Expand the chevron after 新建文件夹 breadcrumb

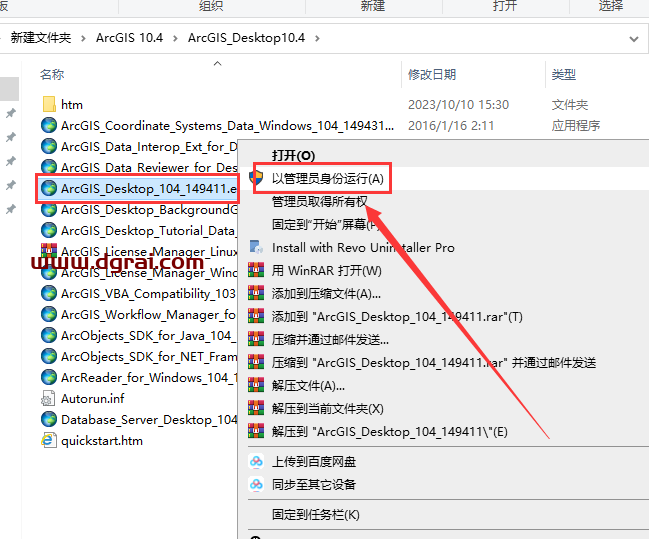click(84, 38)
